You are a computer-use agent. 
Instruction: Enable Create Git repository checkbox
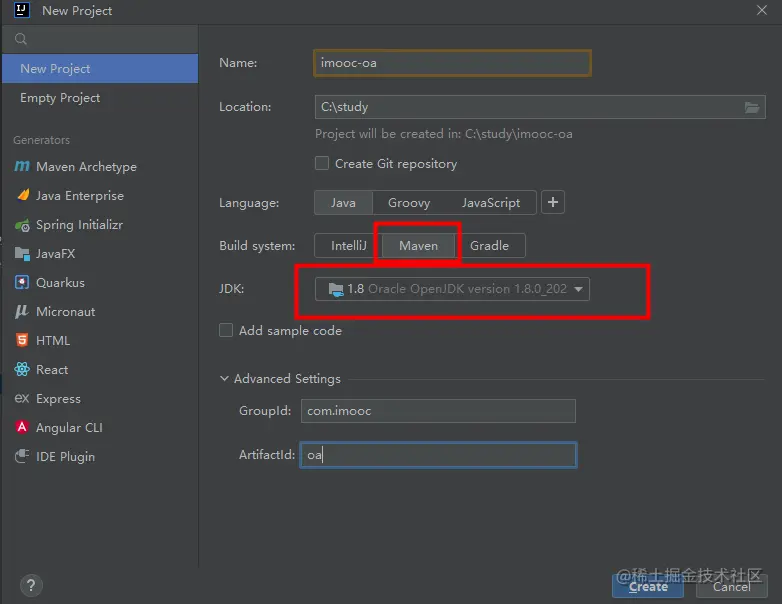(x=322, y=163)
